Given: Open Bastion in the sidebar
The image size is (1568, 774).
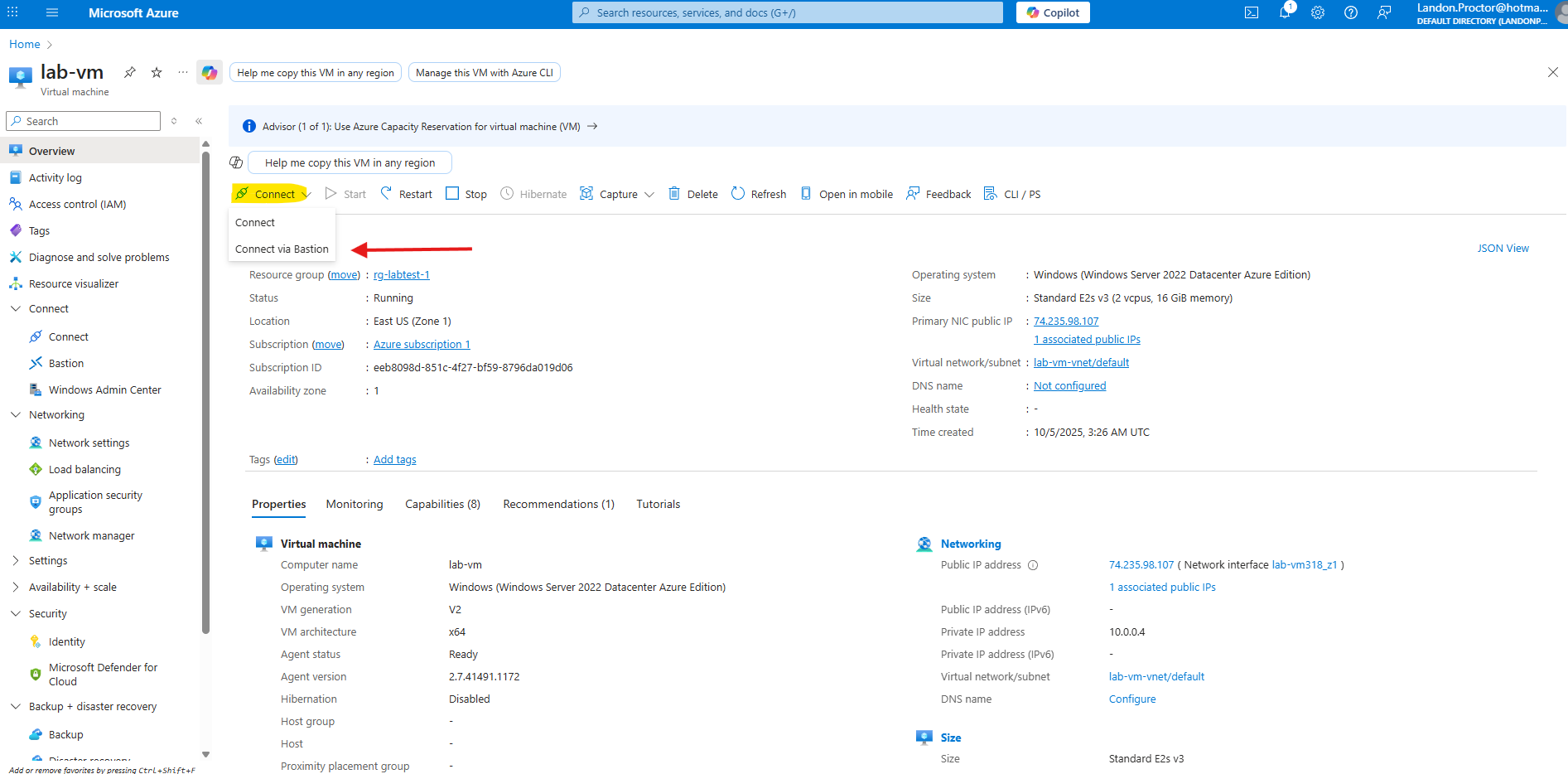Looking at the screenshot, I should tap(66, 363).
